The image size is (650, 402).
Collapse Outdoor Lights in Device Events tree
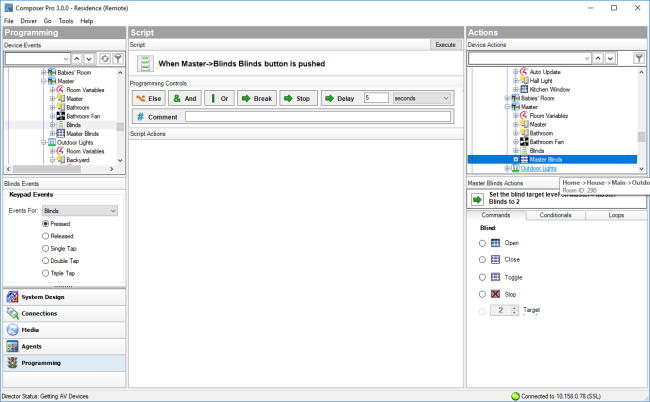click(x=44, y=143)
